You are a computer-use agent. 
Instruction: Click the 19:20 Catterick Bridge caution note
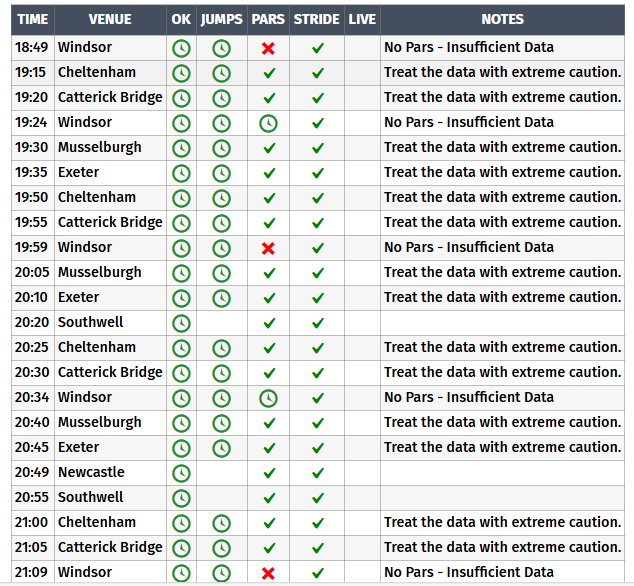pos(502,97)
